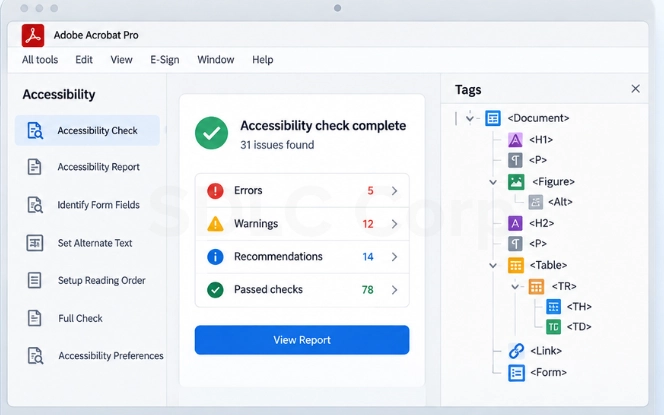Click the Recommendations count 14
The image size is (664, 415).
(x=368, y=257)
